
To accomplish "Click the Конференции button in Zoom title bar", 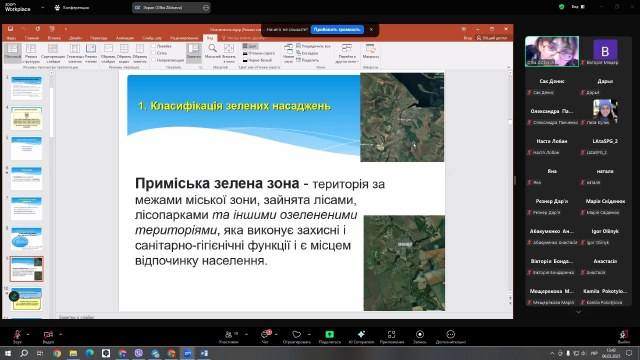I will point(72,7).
